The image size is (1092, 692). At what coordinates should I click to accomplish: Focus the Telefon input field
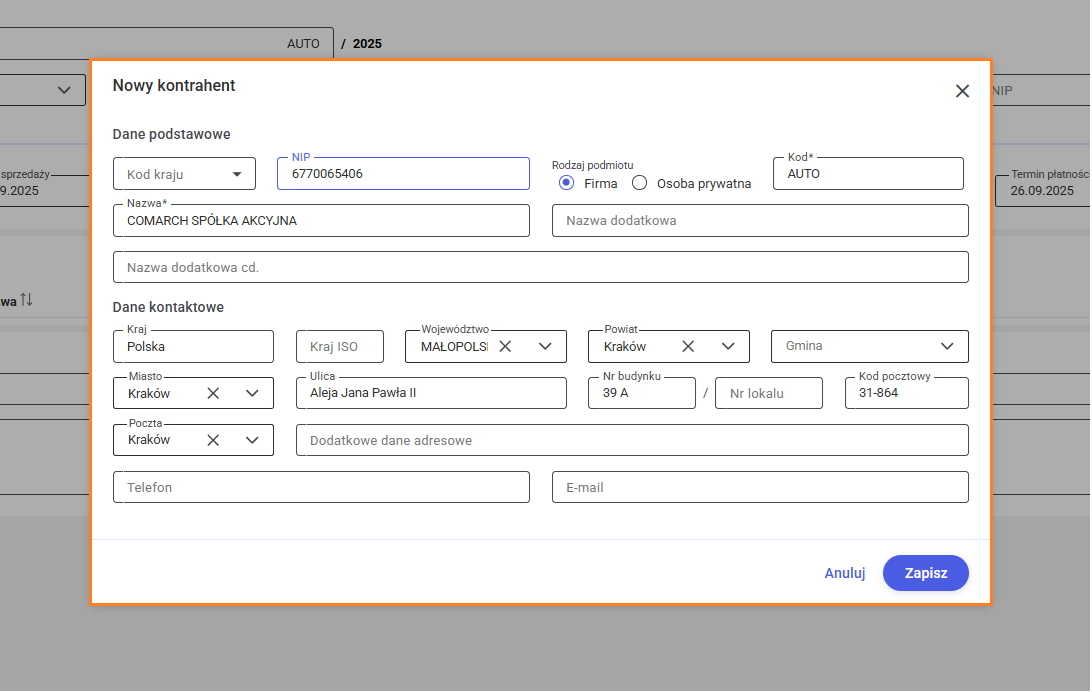321,487
